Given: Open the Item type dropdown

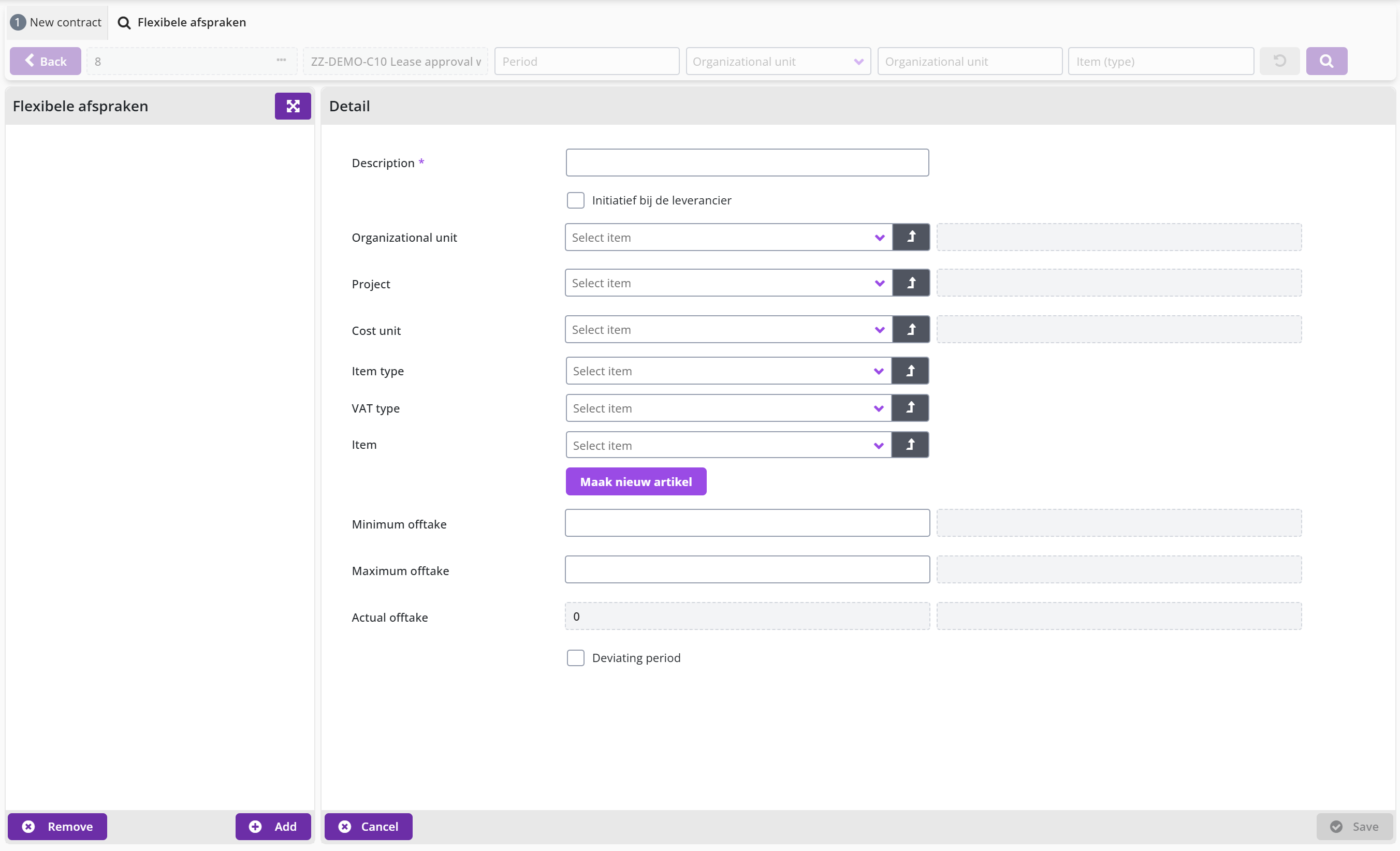Looking at the screenshot, I should pyautogui.click(x=728, y=371).
